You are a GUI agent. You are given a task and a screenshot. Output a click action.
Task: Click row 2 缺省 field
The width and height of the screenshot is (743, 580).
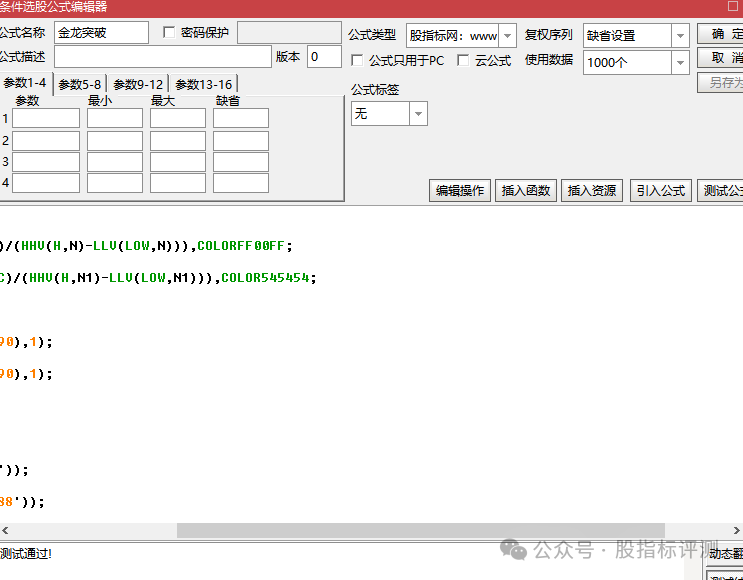(x=241, y=141)
